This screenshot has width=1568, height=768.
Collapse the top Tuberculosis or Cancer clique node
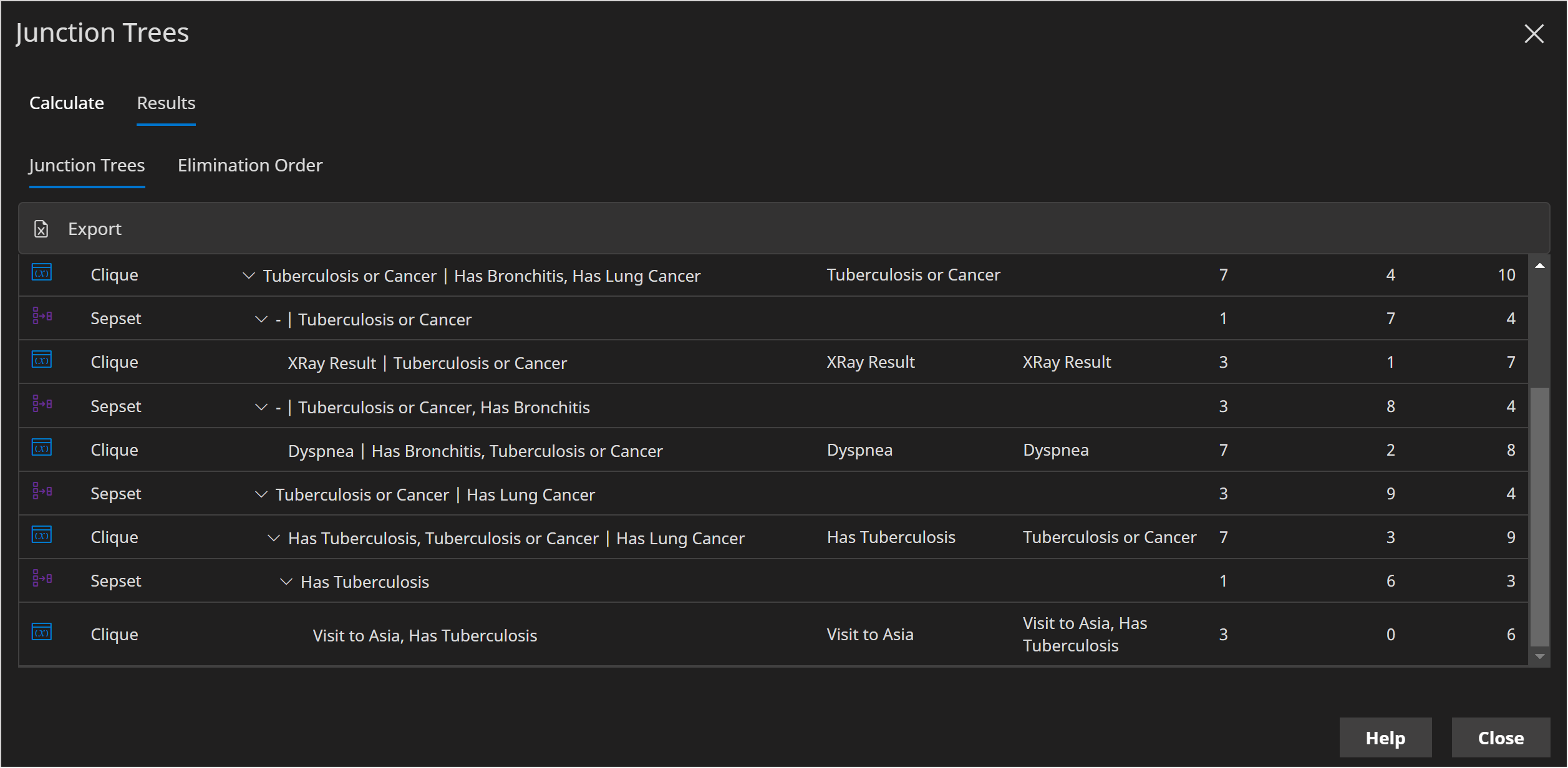click(x=248, y=276)
